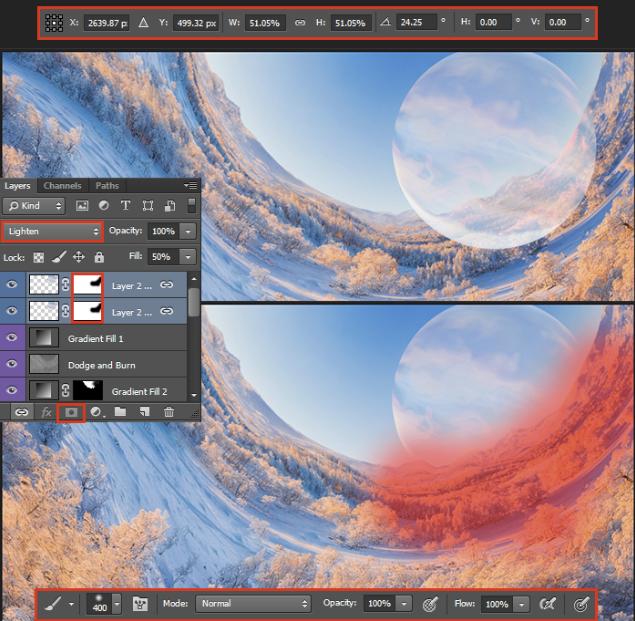The image size is (635, 621).
Task: Click the H height field showing 51.05%
Action: coord(350,23)
